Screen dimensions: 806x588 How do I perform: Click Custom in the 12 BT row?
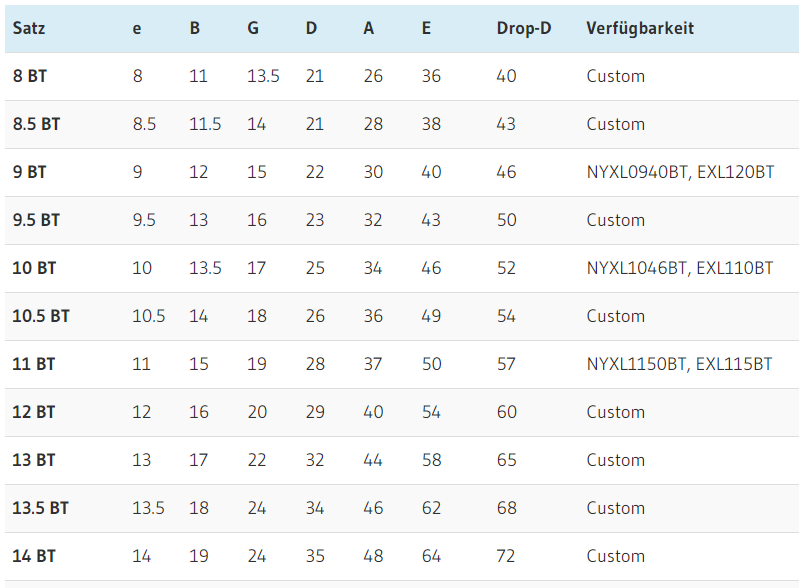tap(615, 412)
